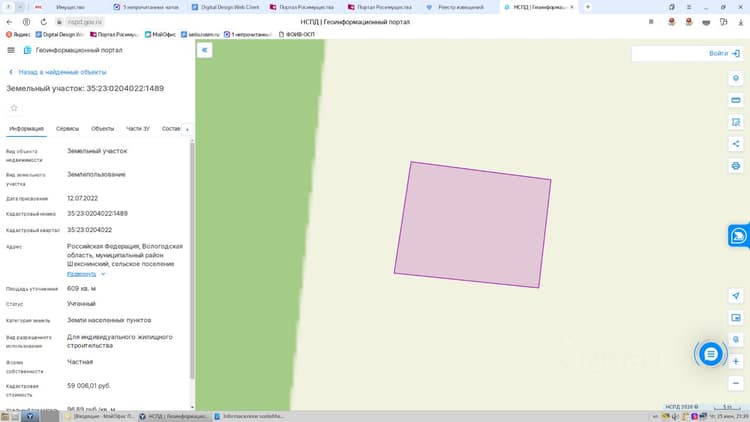Show more tabs with the small arrow after Состав
This screenshot has width=750, height=422.
[187, 130]
